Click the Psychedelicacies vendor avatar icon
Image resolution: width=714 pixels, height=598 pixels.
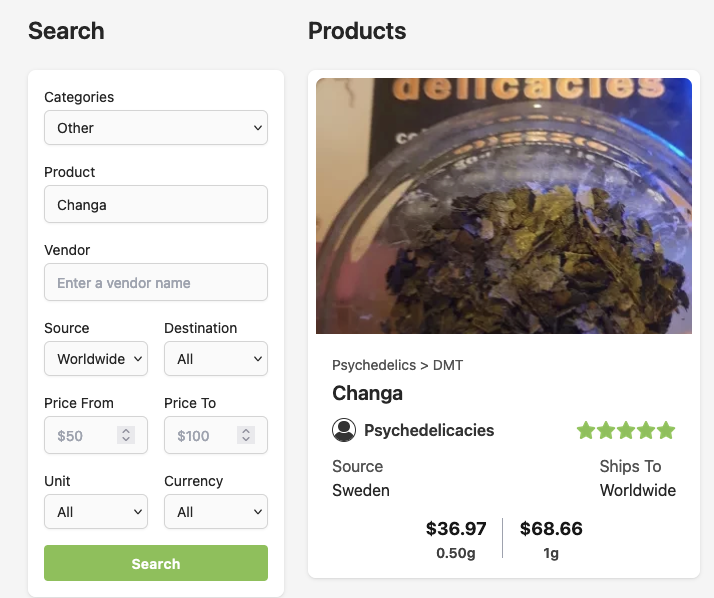point(344,430)
